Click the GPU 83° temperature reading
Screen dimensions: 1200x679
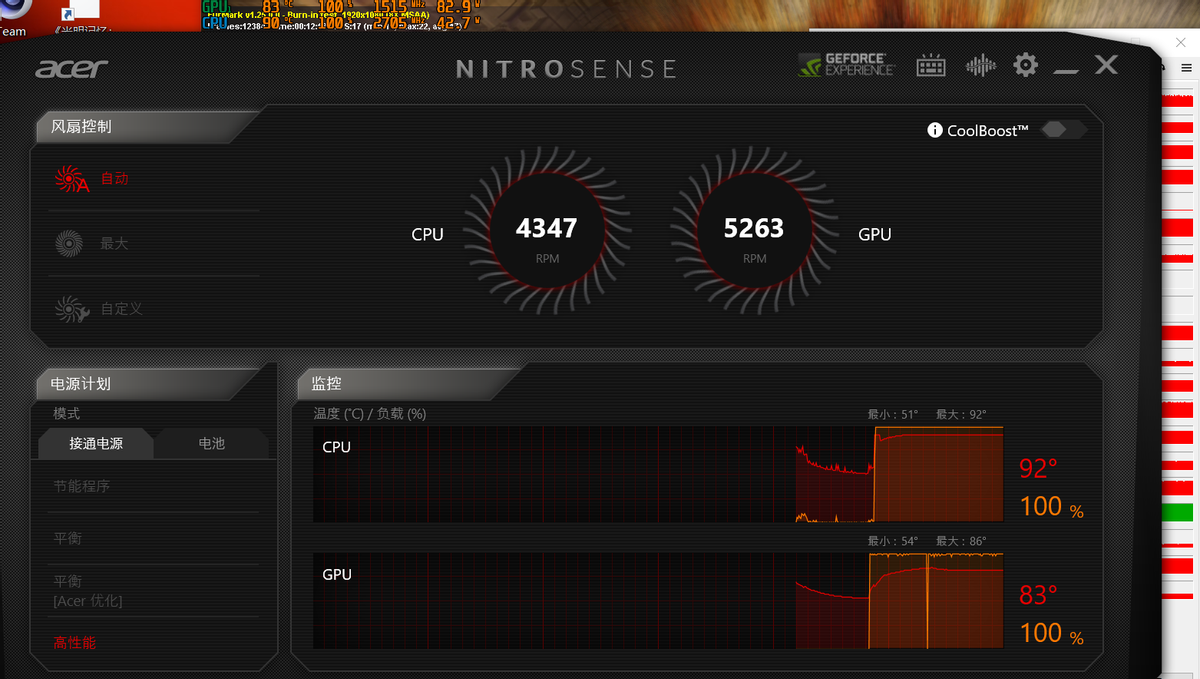(x=1039, y=595)
